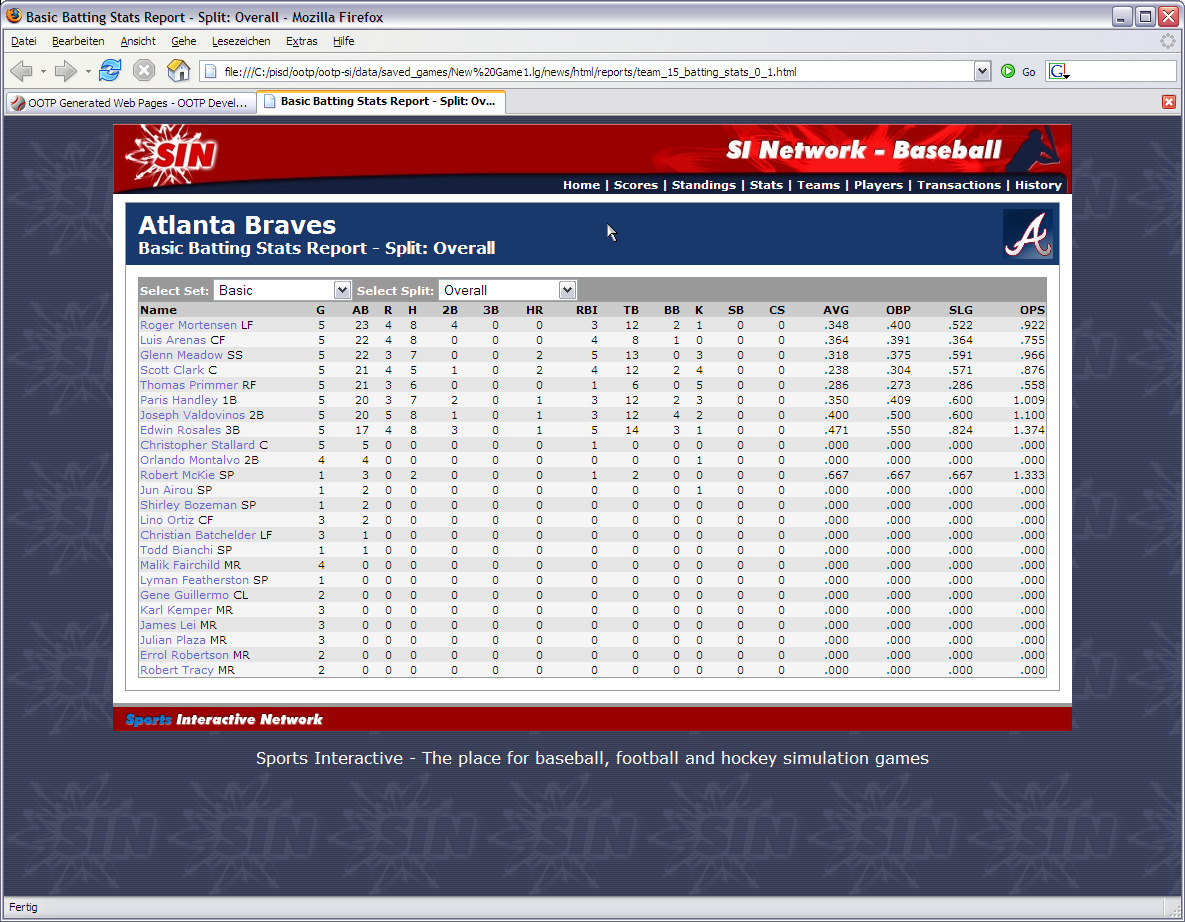Click the Google search engine icon
This screenshot has height=922, width=1185.
click(x=1059, y=72)
